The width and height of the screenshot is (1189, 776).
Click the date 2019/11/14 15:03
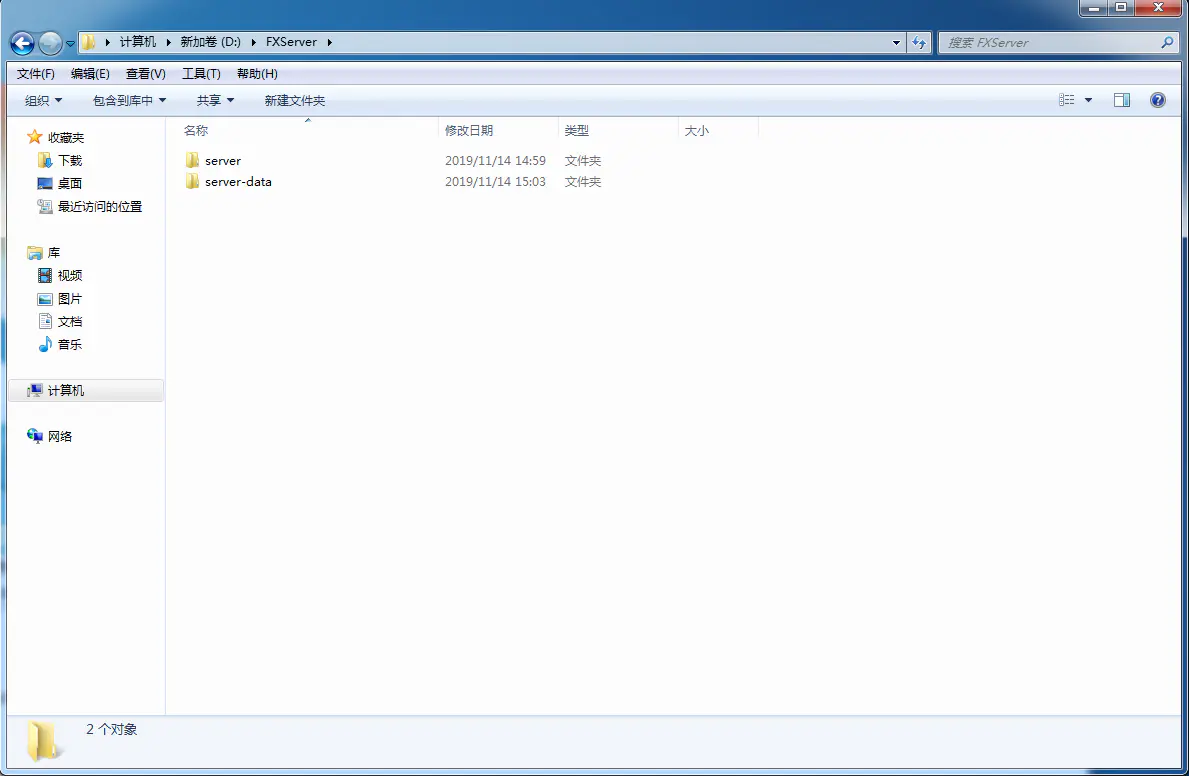(495, 182)
